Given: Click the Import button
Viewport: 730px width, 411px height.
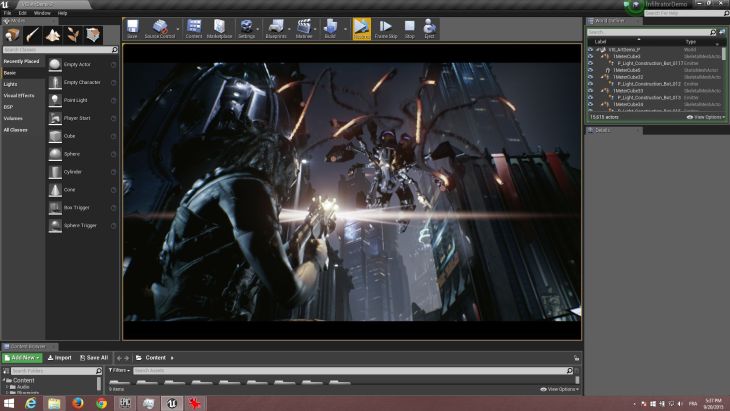Looking at the screenshot, I should (x=60, y=358).
